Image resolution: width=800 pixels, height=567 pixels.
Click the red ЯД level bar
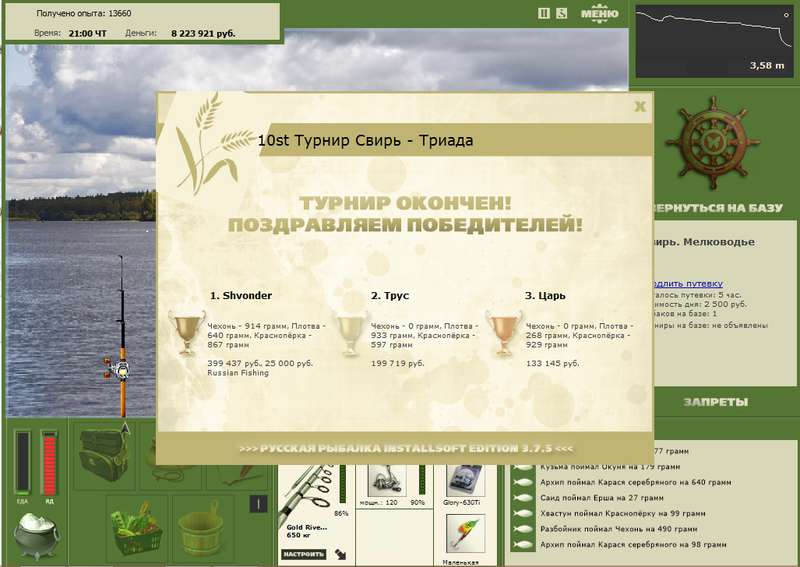pyautogui.click(x=49, y=462)
